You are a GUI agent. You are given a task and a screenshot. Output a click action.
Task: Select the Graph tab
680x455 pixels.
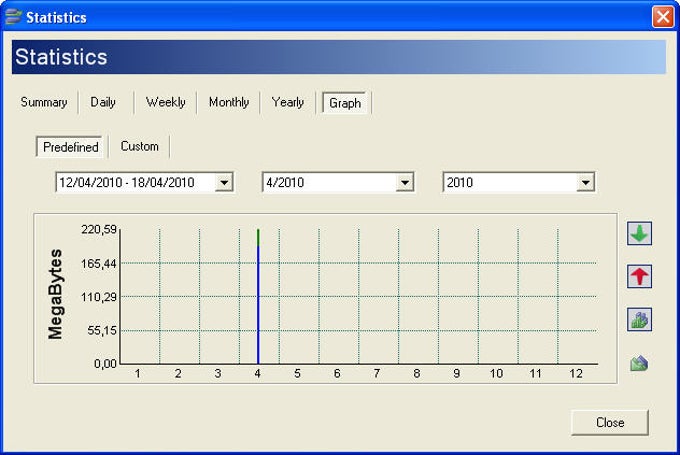click(345, 103)
